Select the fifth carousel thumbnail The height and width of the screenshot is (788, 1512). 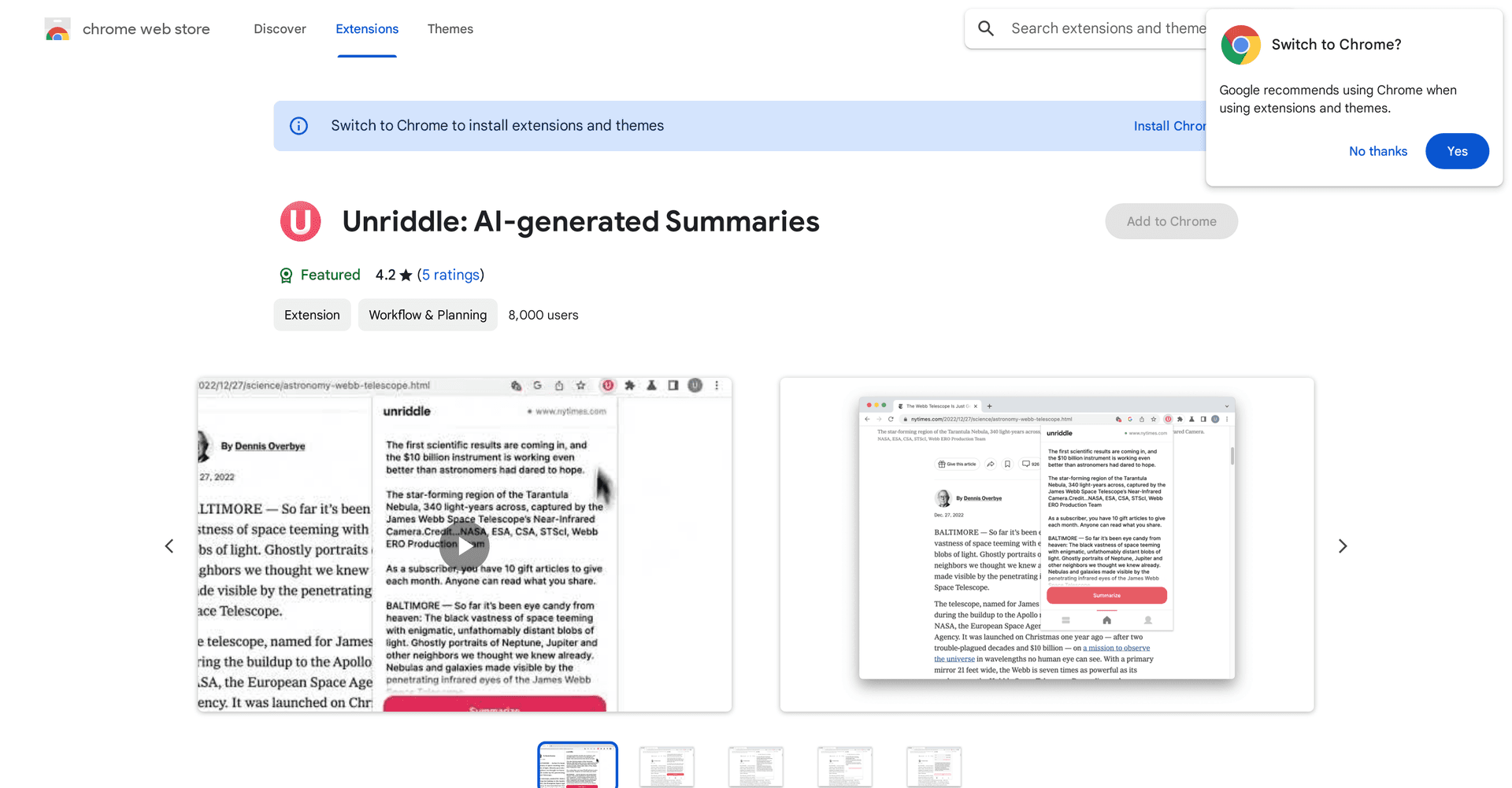934,766
